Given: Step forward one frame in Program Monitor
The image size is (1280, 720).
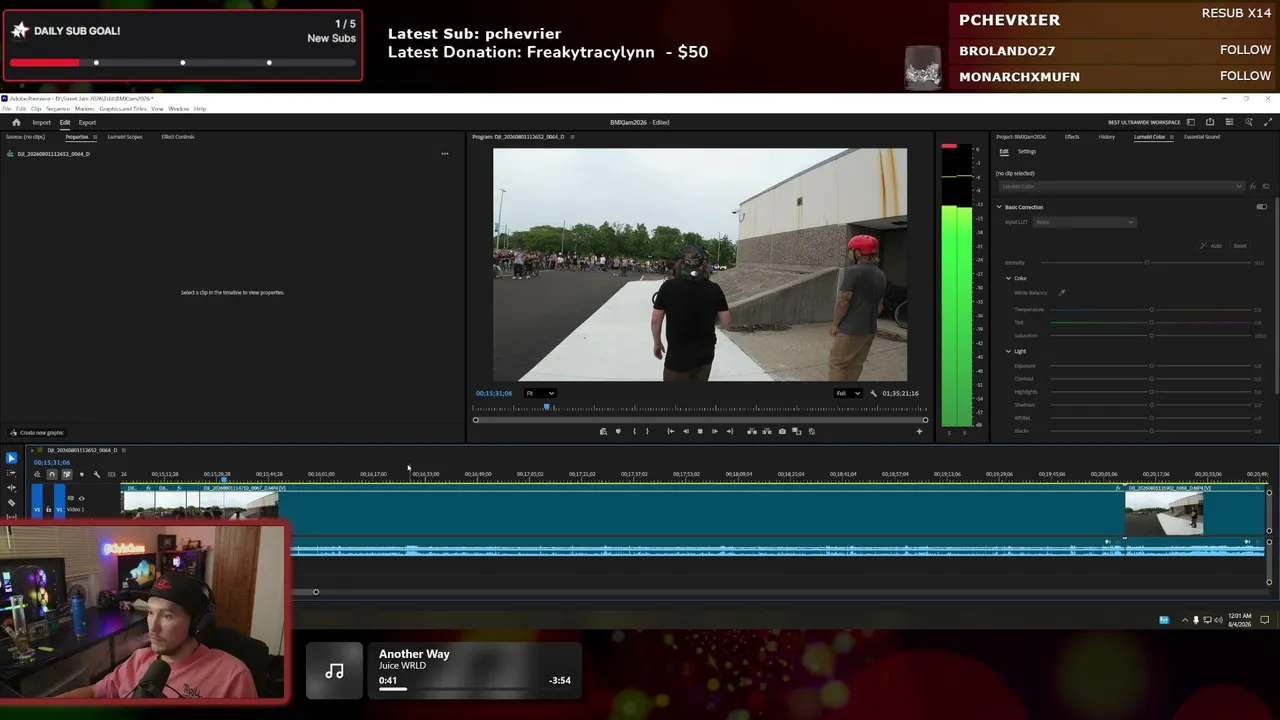Looking at the screenshot, I should pos(714,431).
